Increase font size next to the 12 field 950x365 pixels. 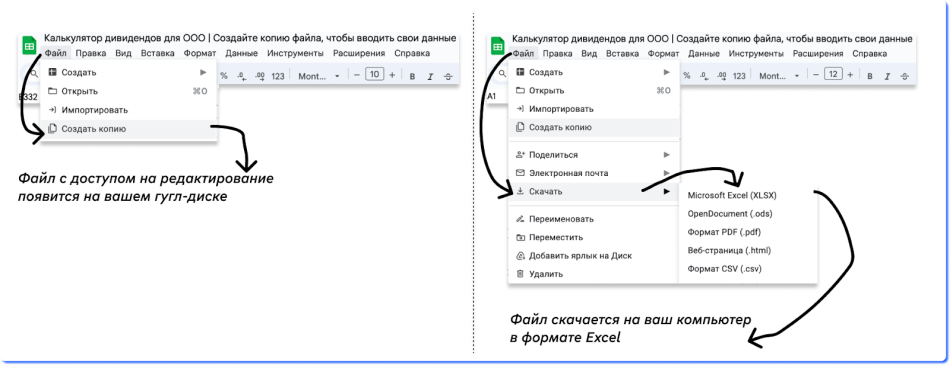point(850,75)
